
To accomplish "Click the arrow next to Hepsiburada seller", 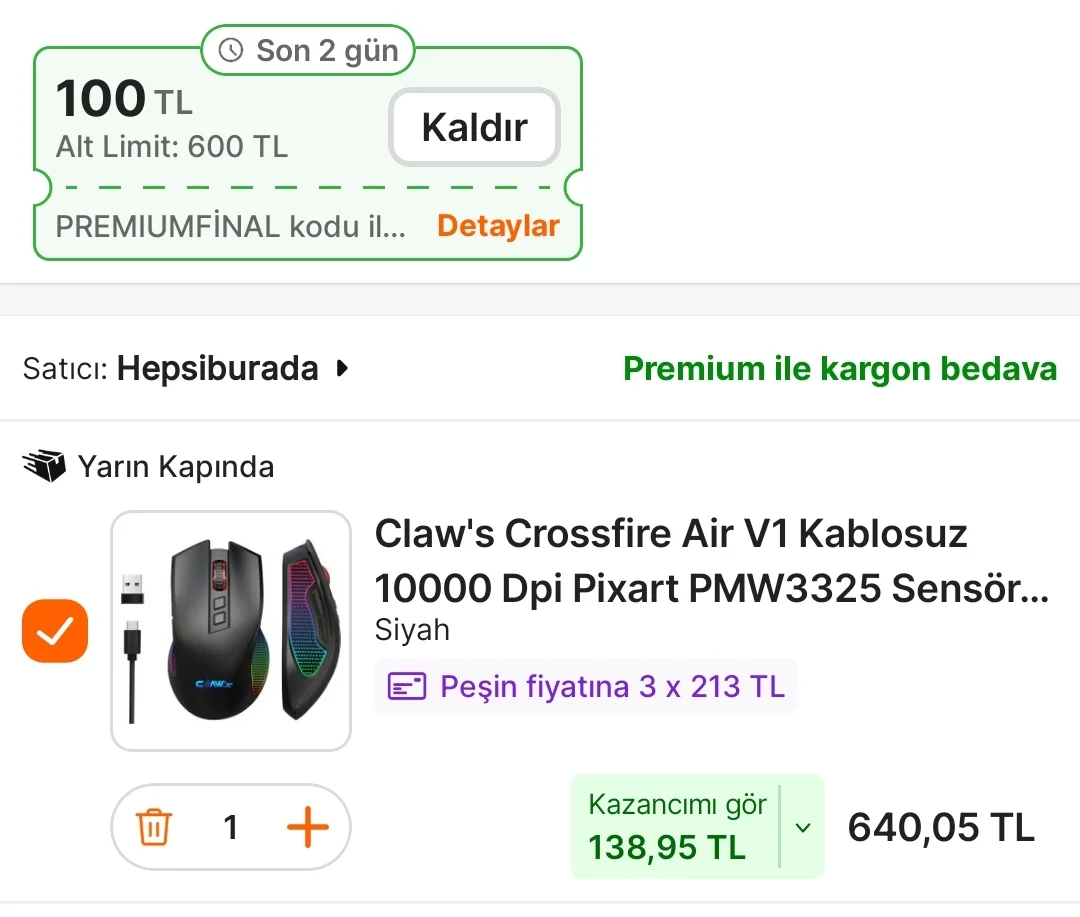I will tap(343, 369).
